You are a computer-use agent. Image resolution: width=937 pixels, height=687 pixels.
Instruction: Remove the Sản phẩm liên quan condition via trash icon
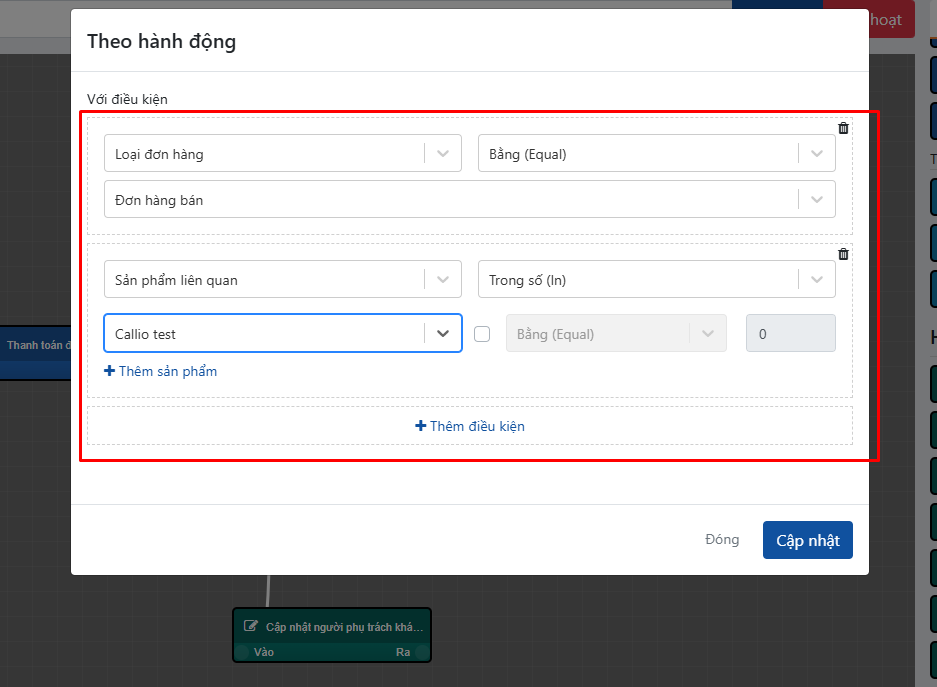pyautogui.click(x=843, y=254)
